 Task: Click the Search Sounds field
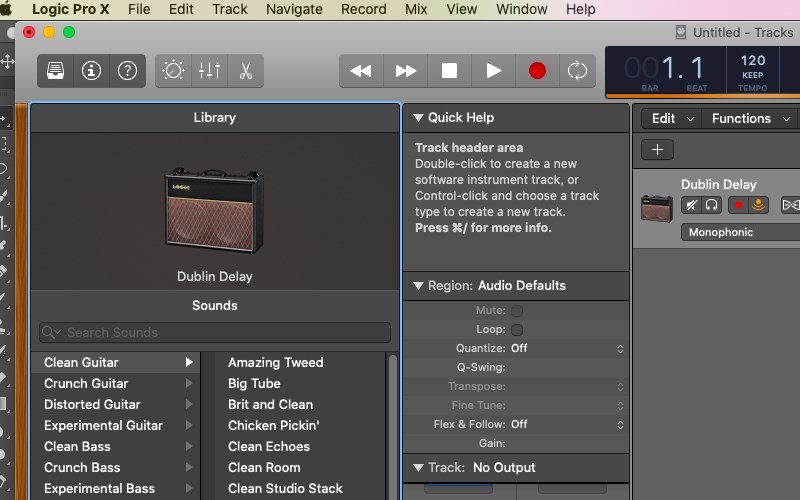pos(215,333)
